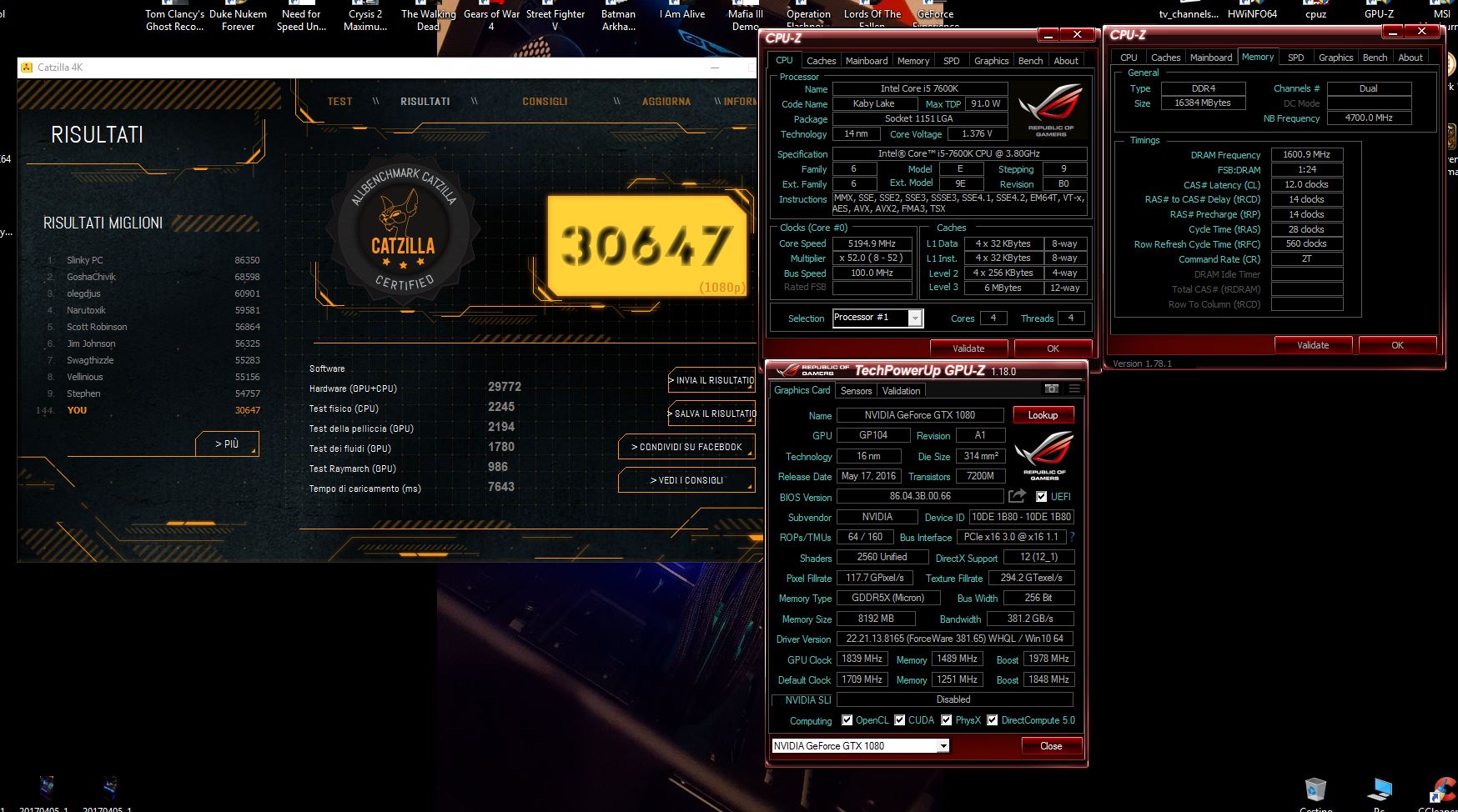Open the Bench tab in the CPU-Z processor window
Screen dimensions: 1458x812
tap(1030, 61)
